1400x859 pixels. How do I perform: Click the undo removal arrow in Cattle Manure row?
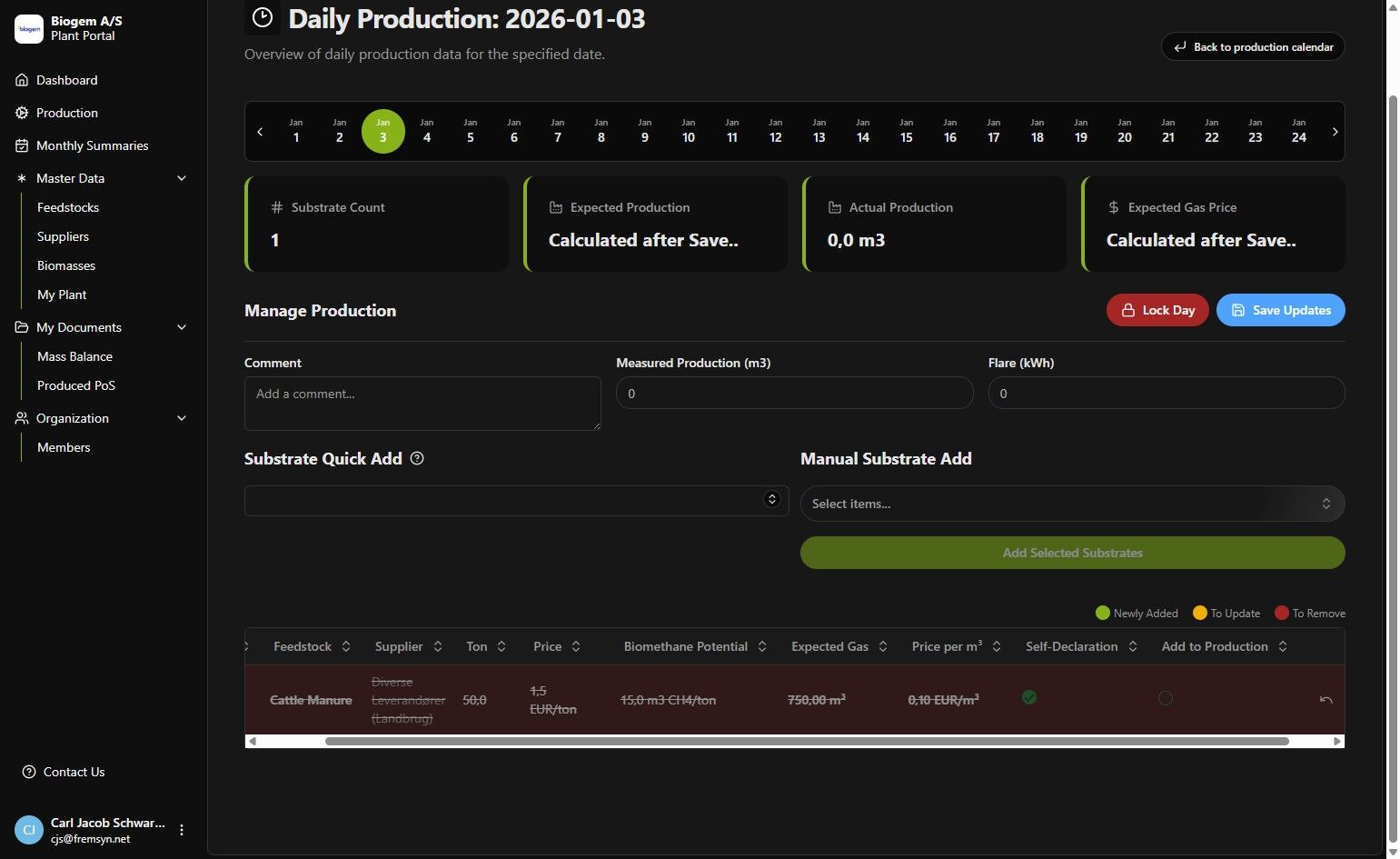coord(1326,700)
